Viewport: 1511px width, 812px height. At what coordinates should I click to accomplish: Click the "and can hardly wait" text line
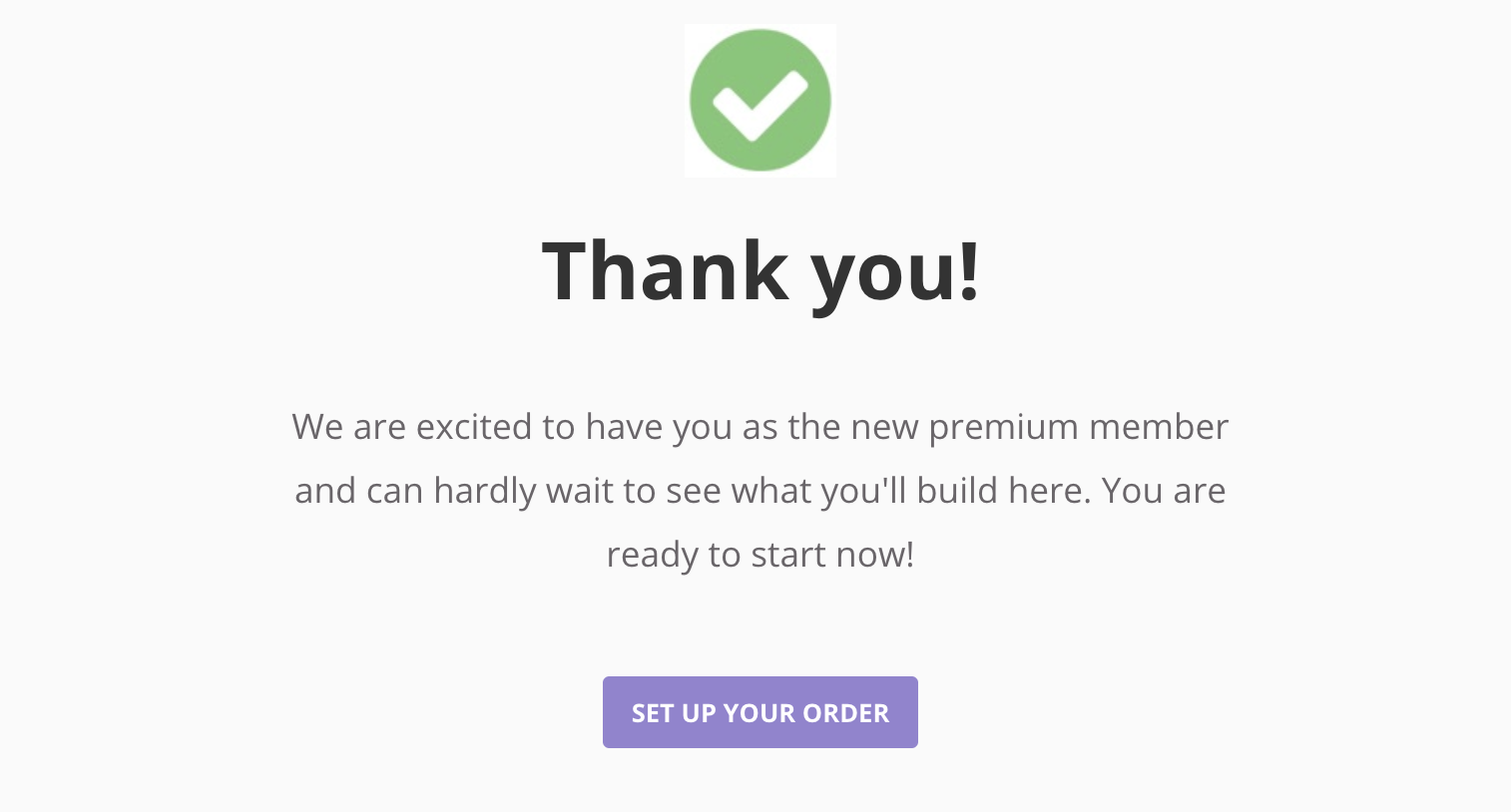760,491
